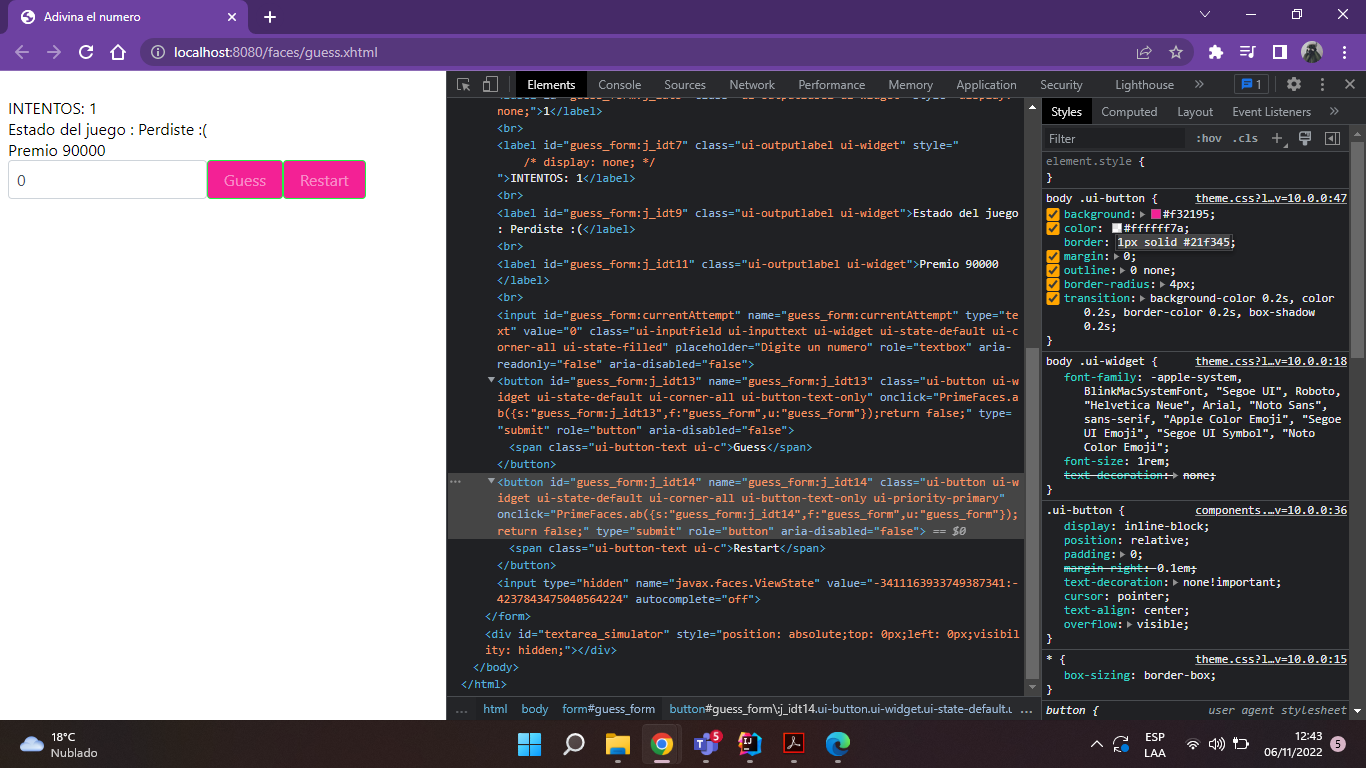Add a new style rule with the plus icon
1366x768 pixels.
[x=1276, y=138]
